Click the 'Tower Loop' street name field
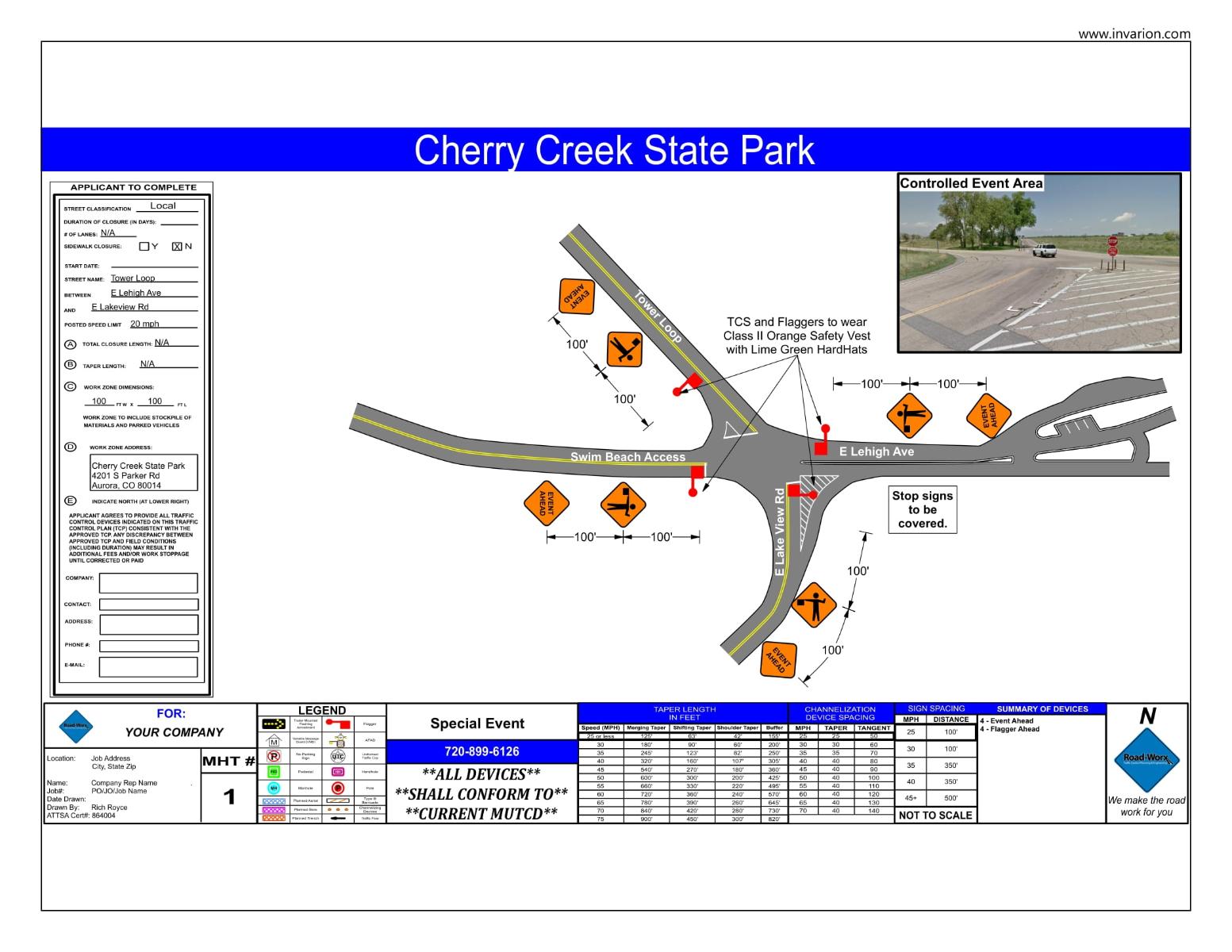 click(x=154, y=278)
